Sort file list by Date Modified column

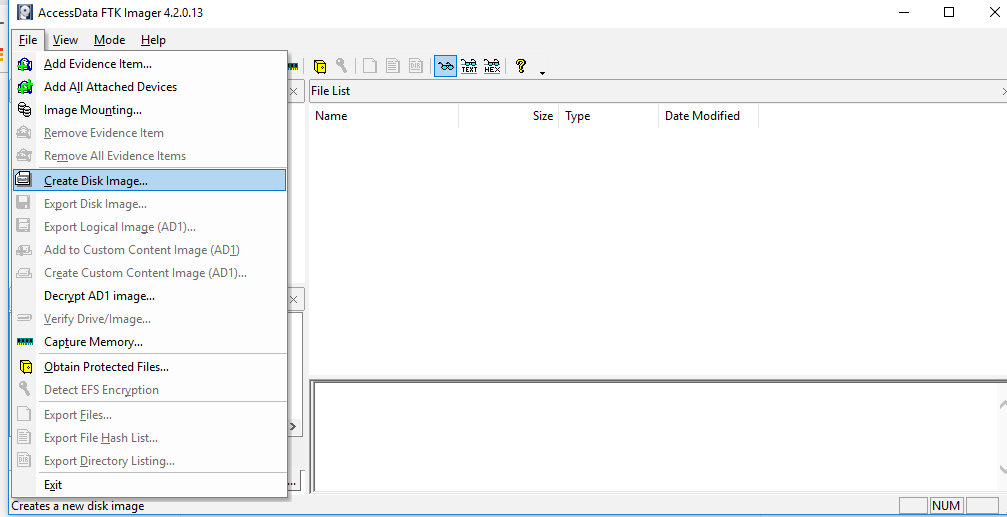click(708, 116)
